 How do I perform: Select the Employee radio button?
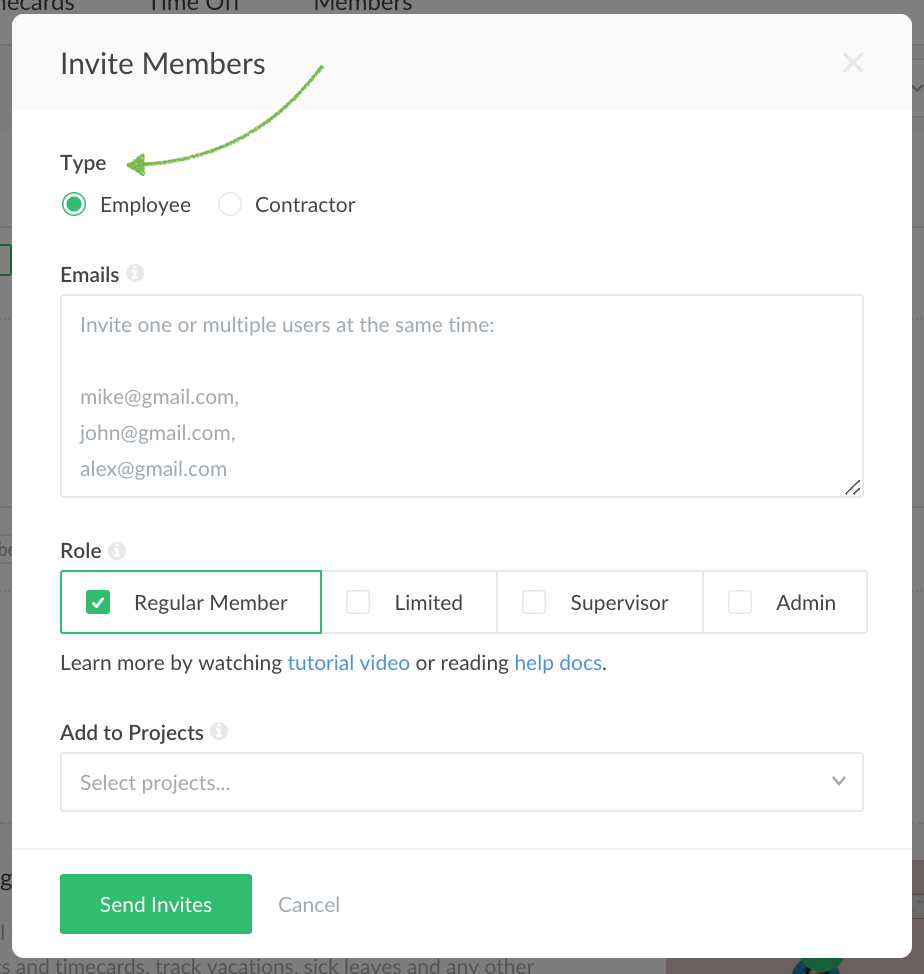click(x=74, y=205)
